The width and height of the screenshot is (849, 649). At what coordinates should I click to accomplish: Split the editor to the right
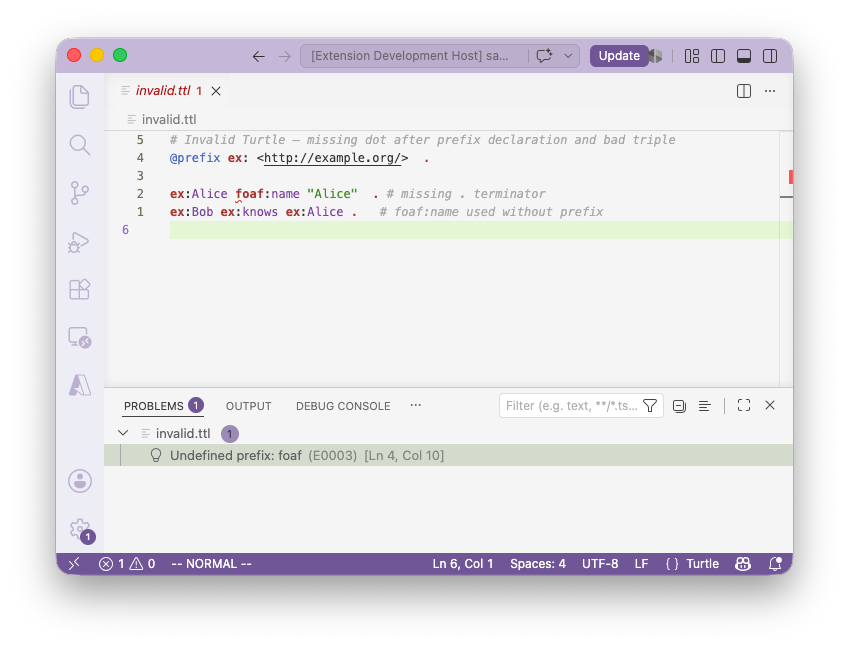744,91
